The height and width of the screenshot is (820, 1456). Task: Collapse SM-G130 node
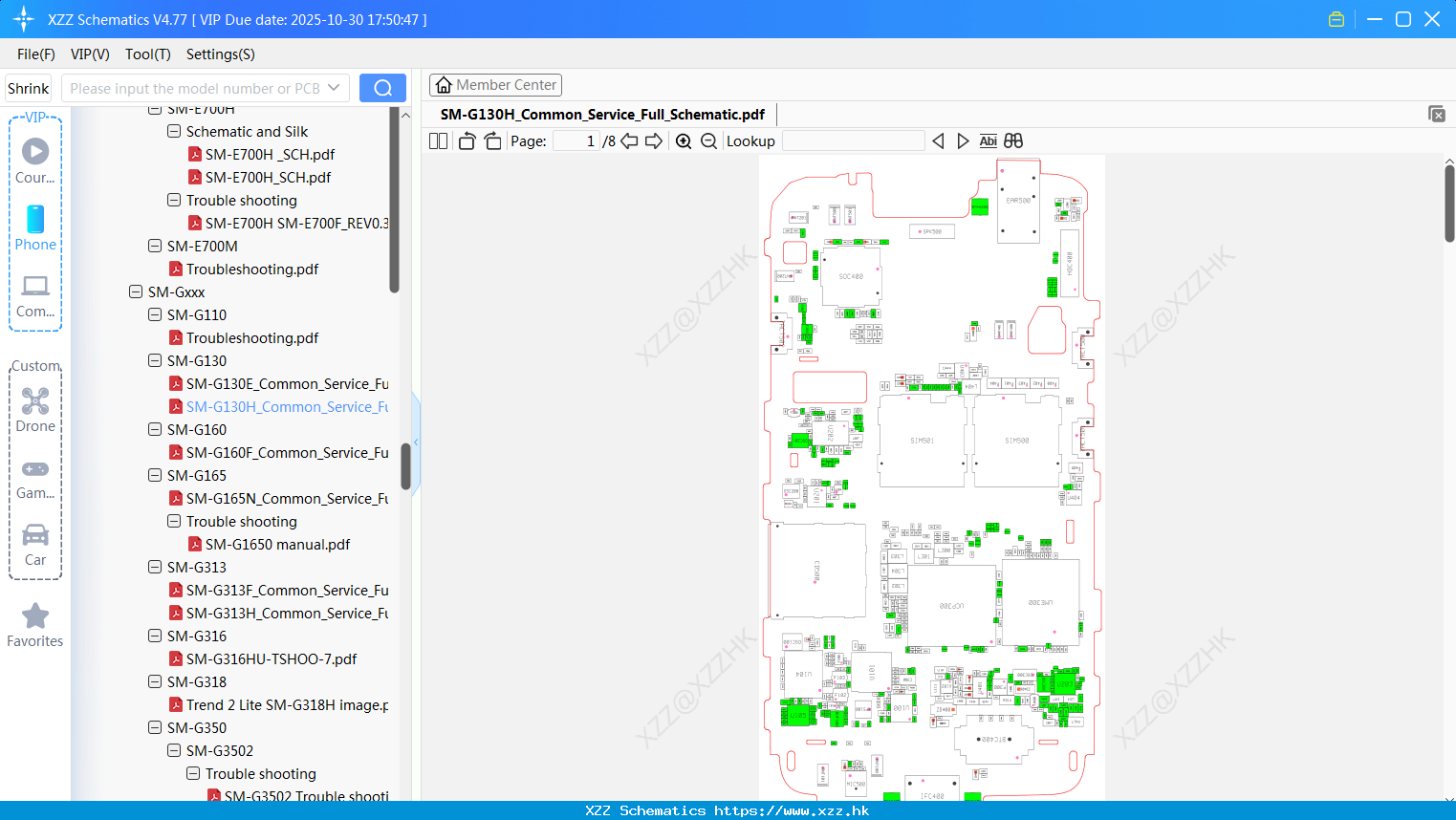pyautogui.click(x=155, y=361)
